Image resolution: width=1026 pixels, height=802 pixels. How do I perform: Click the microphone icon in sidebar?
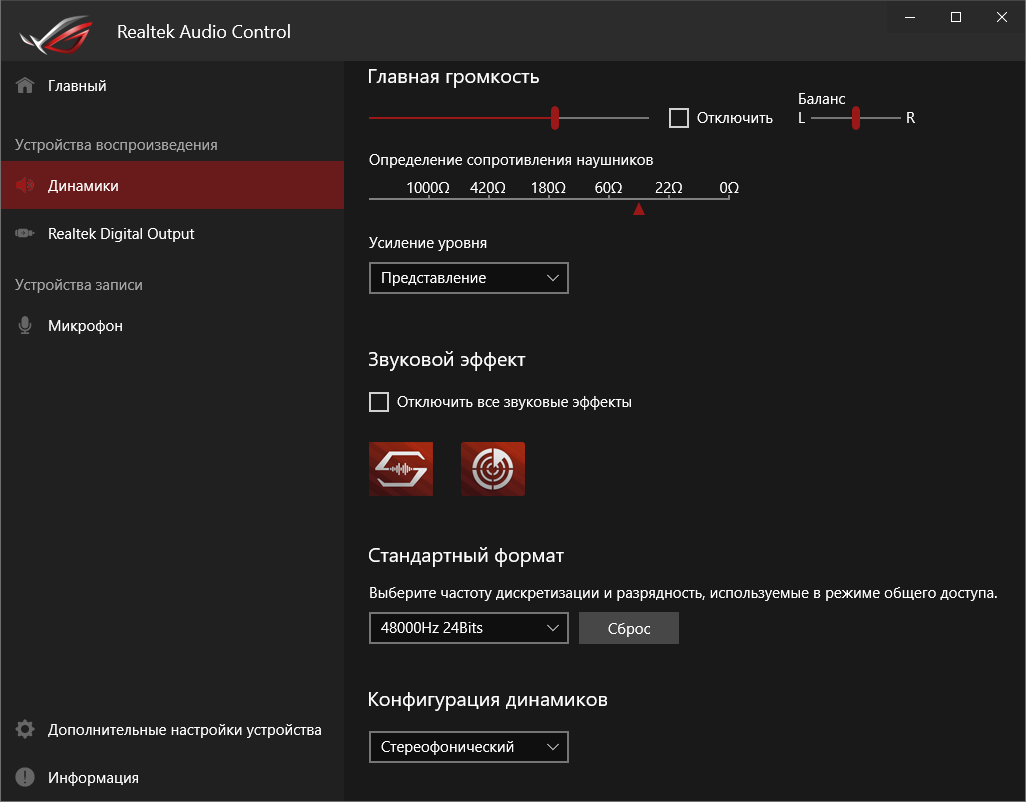tap(25, 326)
